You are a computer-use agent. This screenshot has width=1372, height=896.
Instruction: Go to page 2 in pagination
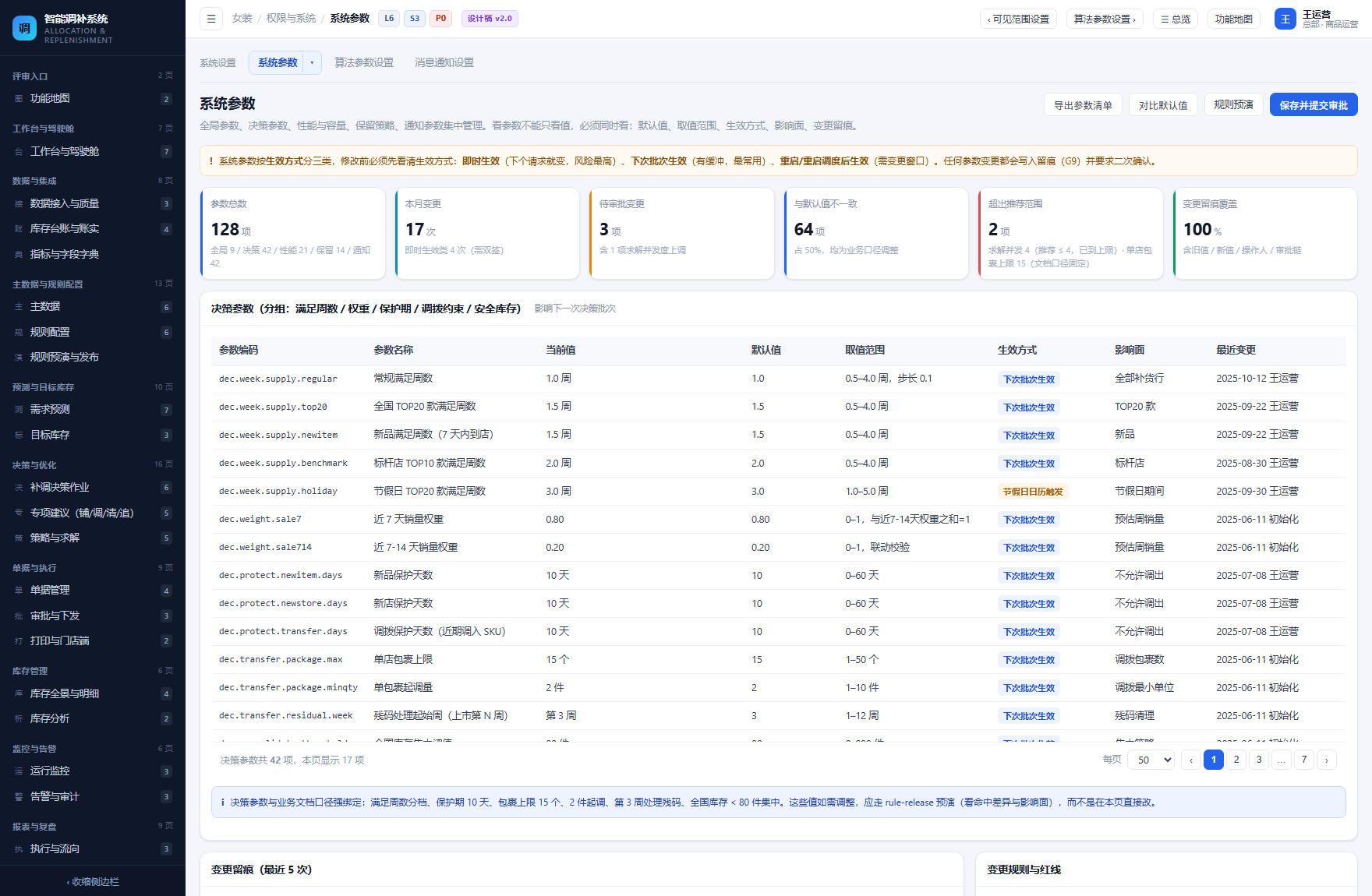[1236, 760]
